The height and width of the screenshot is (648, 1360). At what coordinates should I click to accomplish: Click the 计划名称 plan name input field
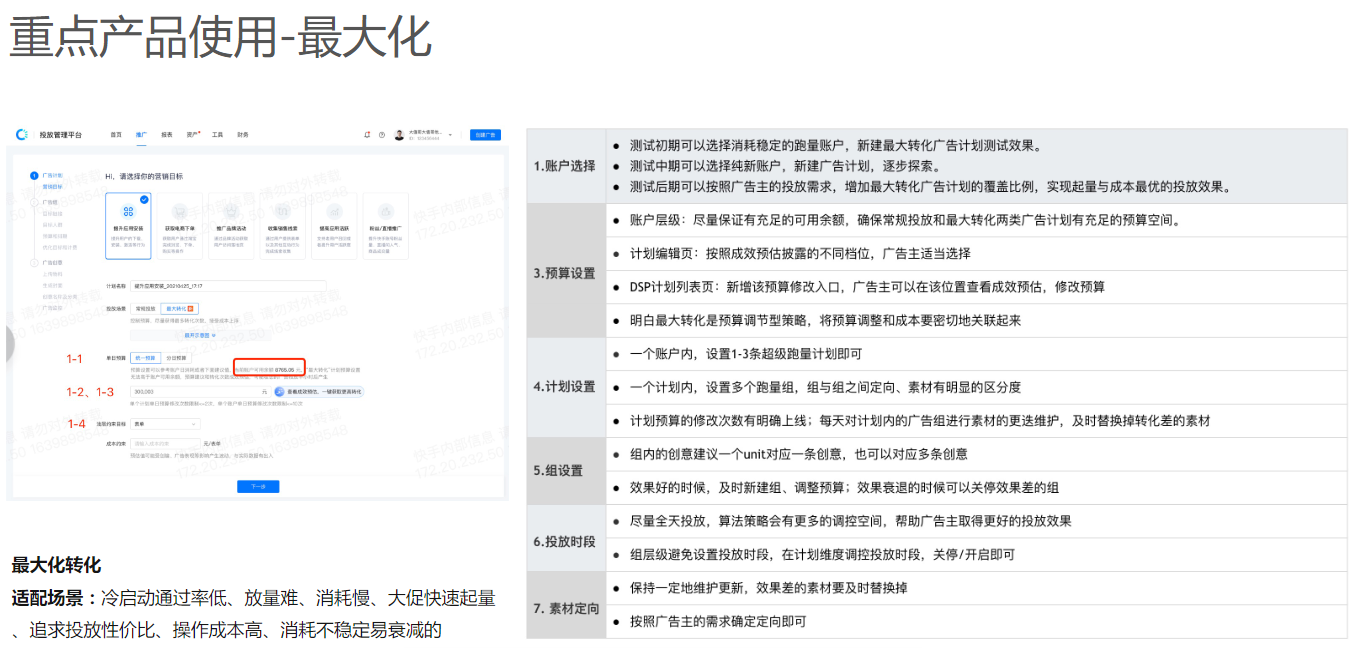coord(229,285)
